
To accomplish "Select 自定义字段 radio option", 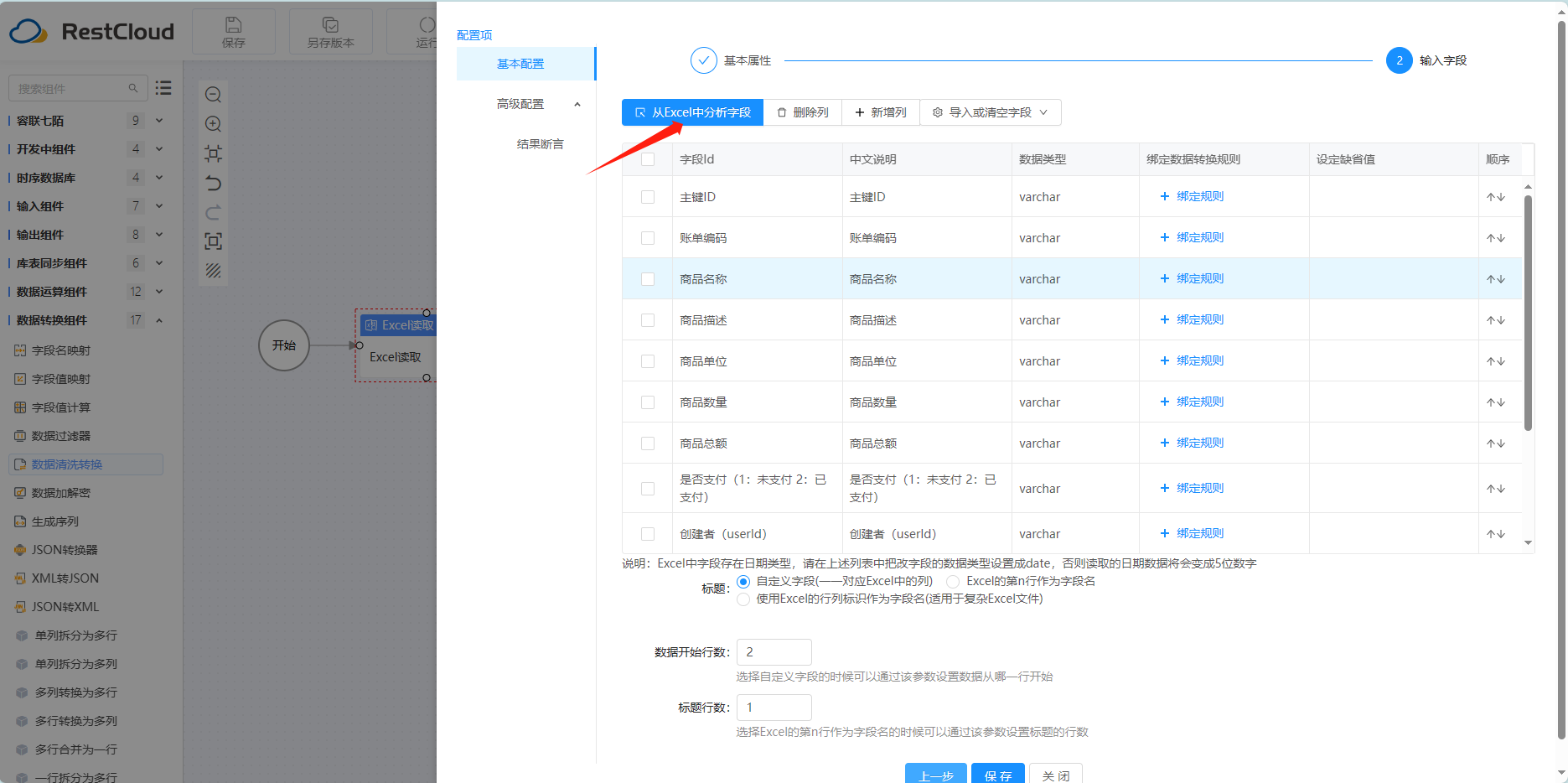I will (743, 582).
